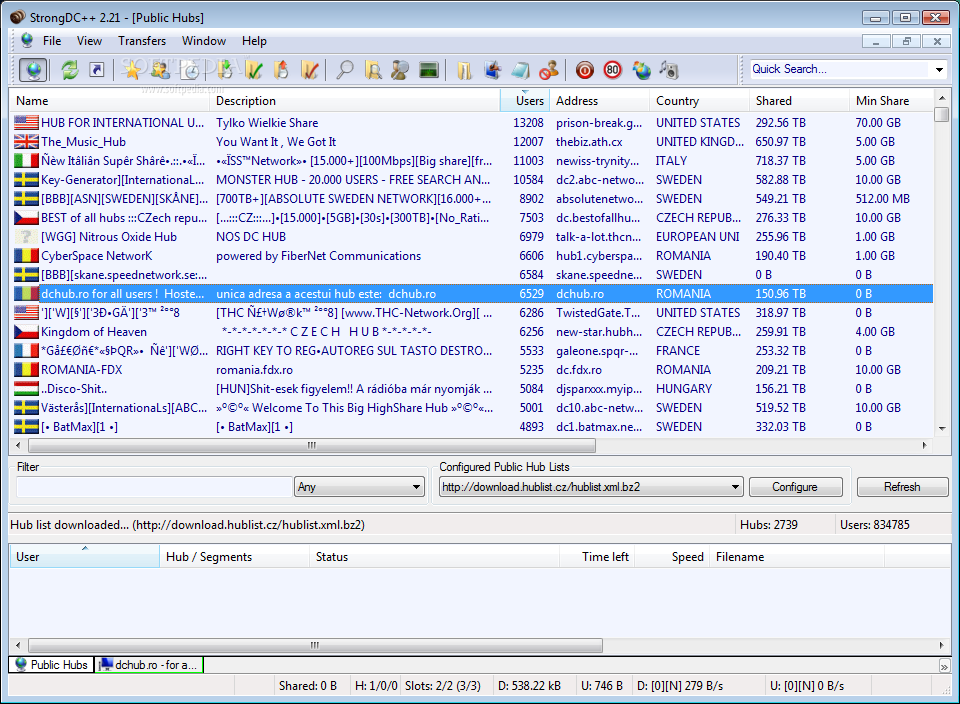Open the View menu
Viewport: 960px width, 704px height.
(89, 40)
